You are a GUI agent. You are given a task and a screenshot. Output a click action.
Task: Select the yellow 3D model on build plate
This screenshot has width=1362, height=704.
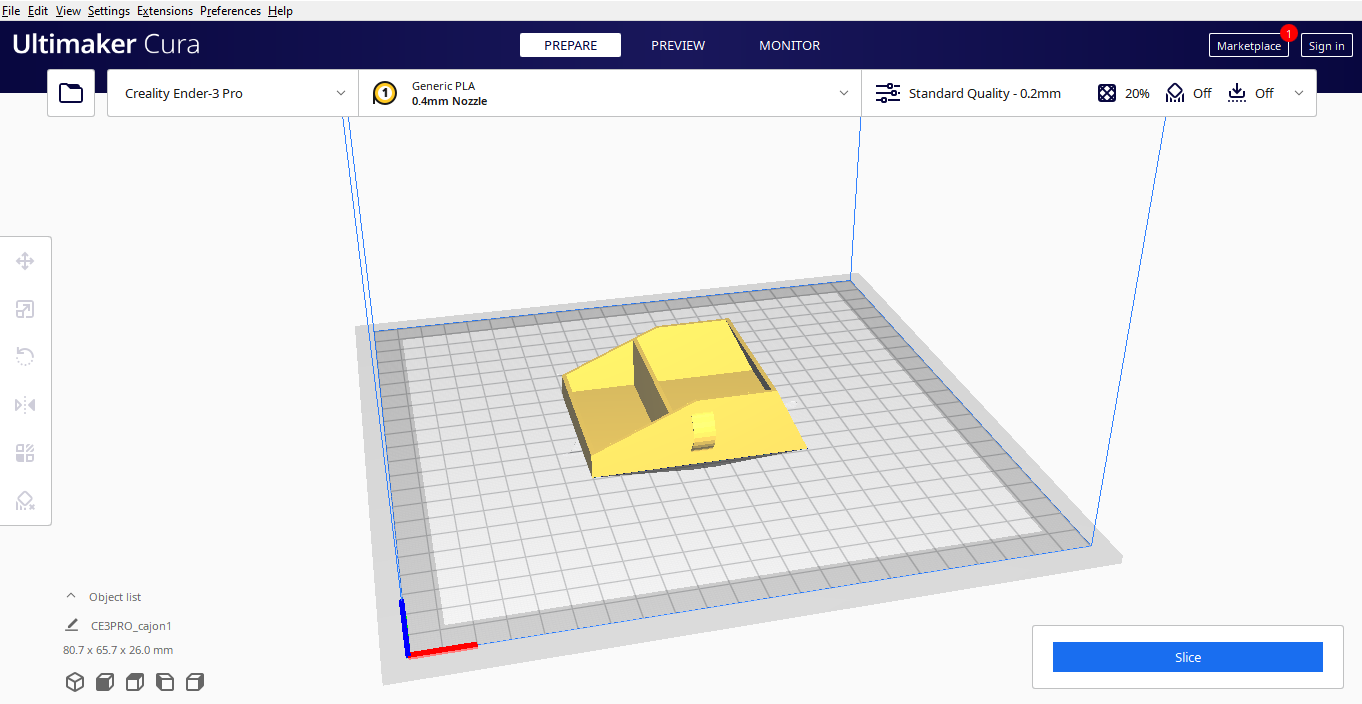tap(686, 400)
